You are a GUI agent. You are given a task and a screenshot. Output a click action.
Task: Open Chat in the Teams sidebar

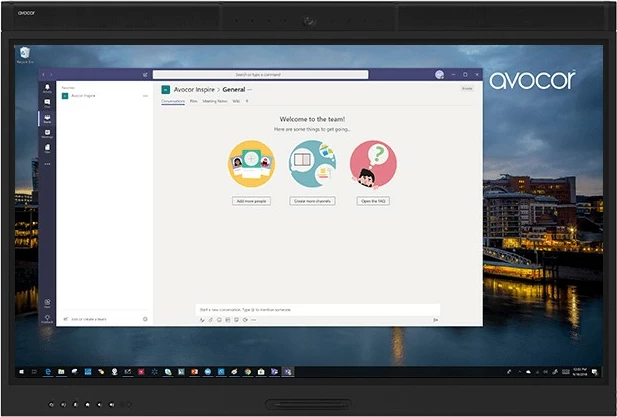tap(46, 103)
